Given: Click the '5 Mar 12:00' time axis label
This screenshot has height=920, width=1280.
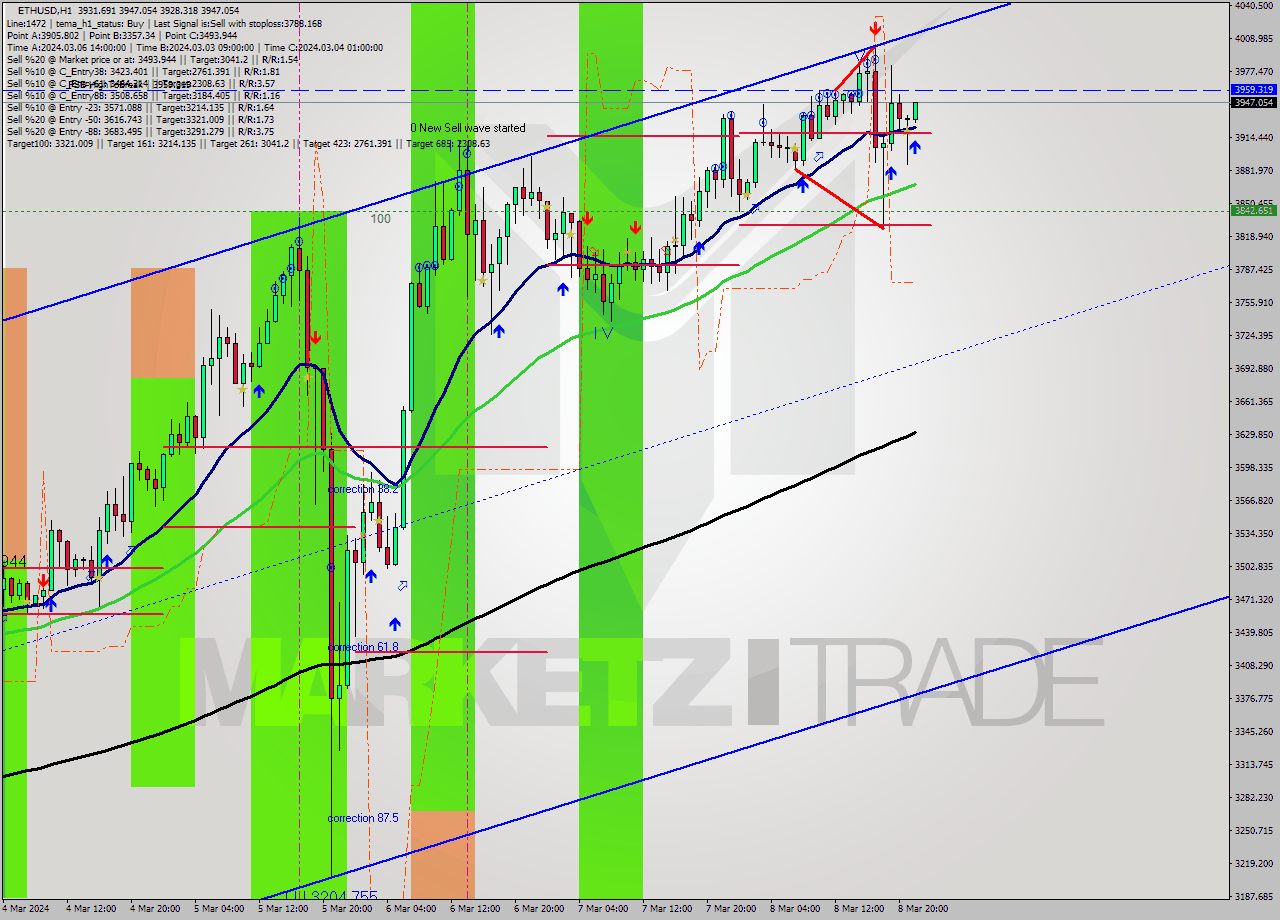Looking at the screenshot, I should tap(283, 909).
